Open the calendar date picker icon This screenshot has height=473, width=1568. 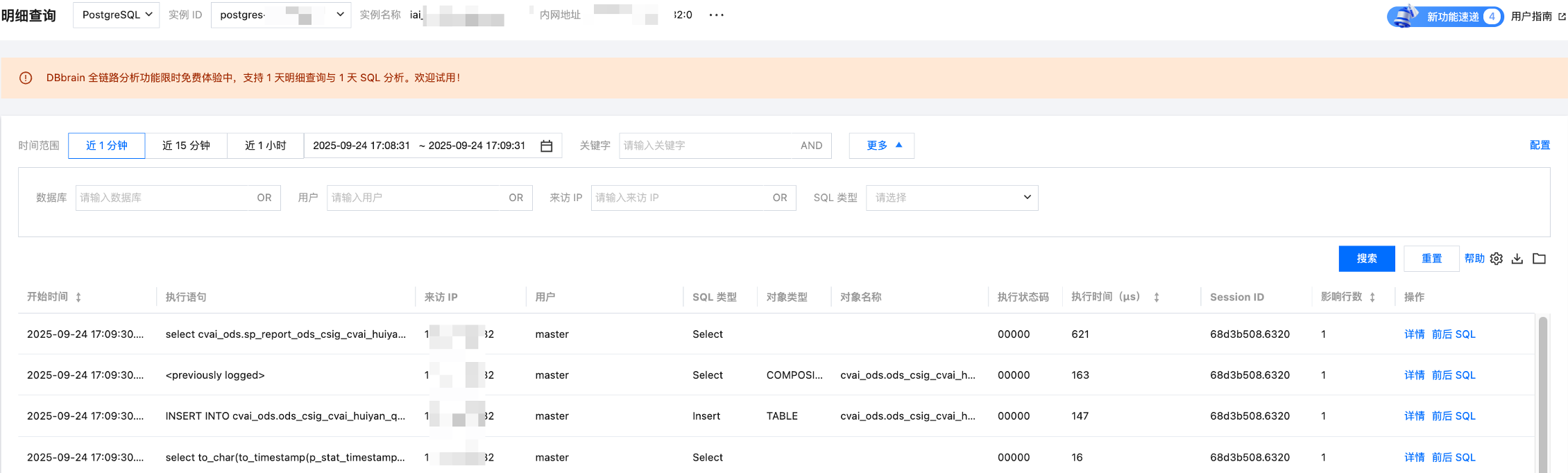click(x=547, y=146)
